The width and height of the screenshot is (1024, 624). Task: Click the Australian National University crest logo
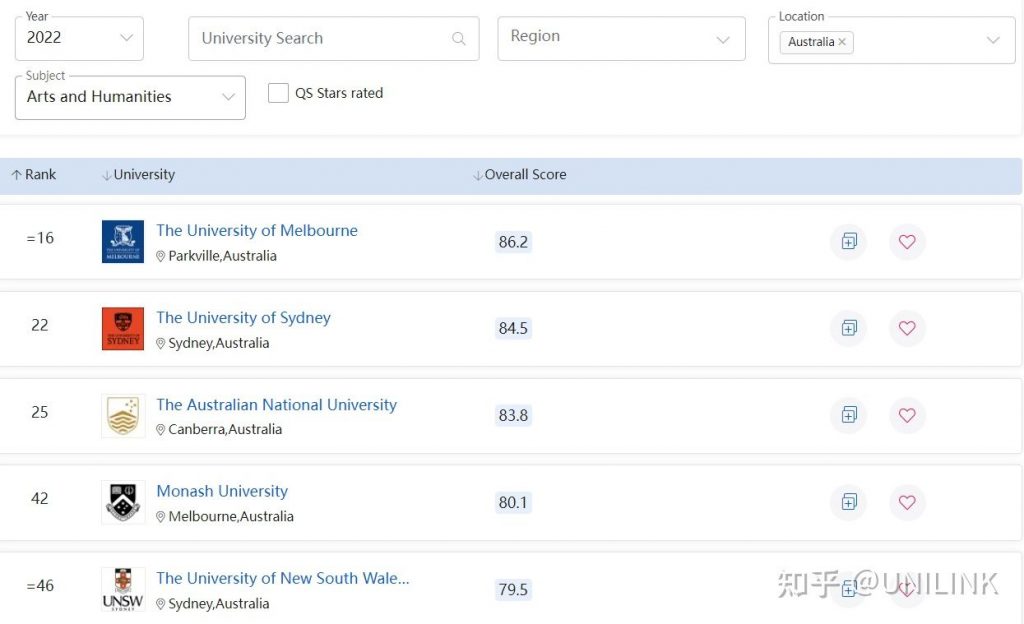[123, 415]
